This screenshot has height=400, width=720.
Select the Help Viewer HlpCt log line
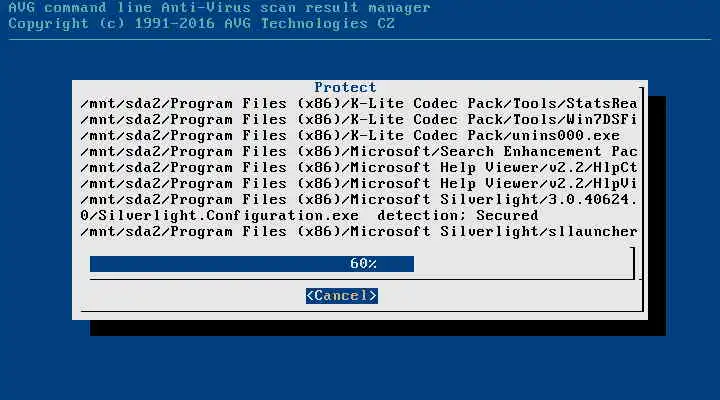coord(359,168)
